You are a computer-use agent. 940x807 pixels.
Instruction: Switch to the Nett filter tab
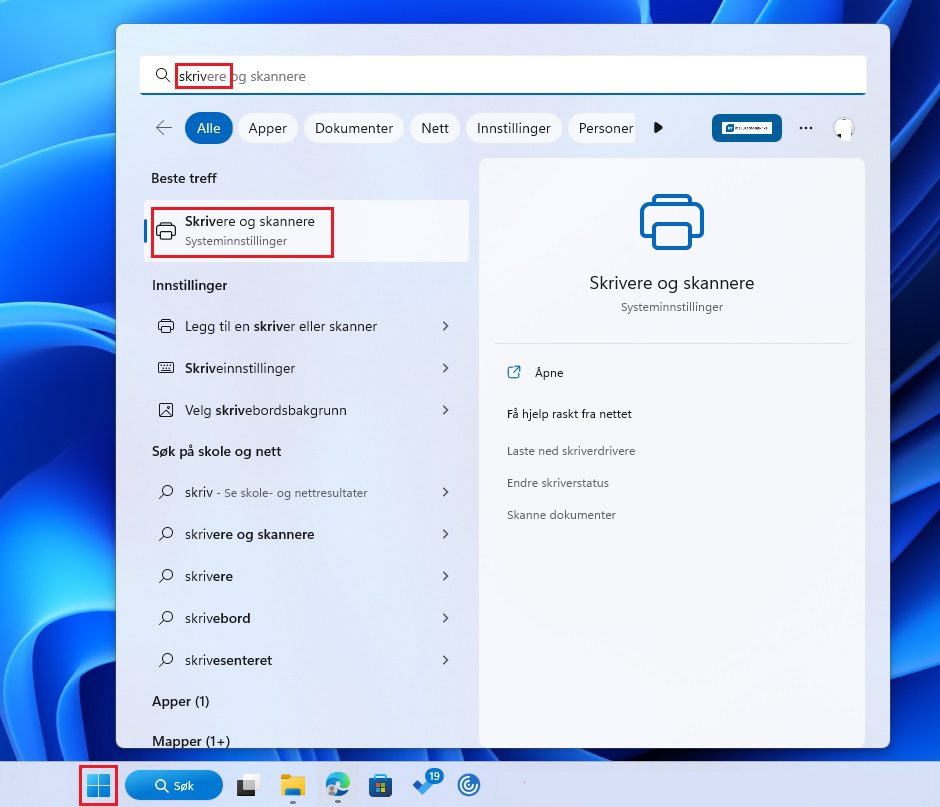point(435,128)
